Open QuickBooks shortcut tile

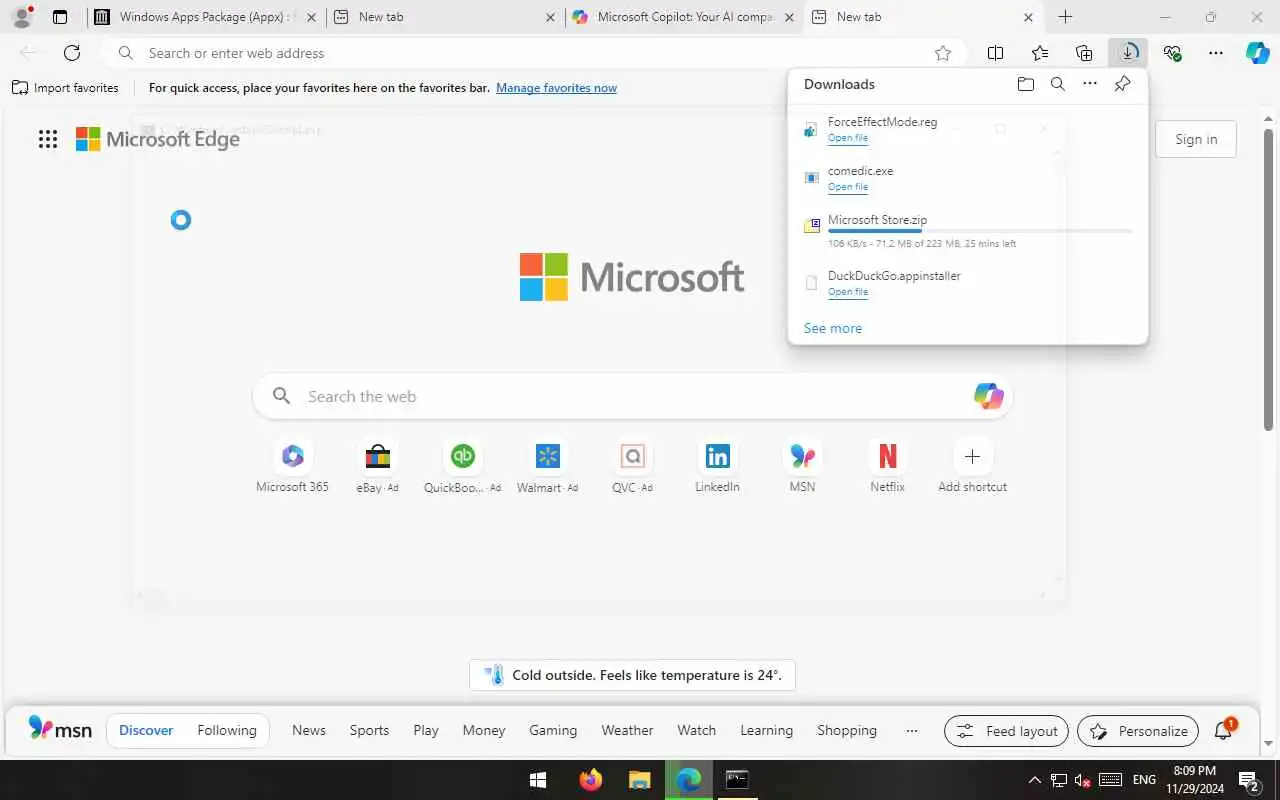coord(462,466)
